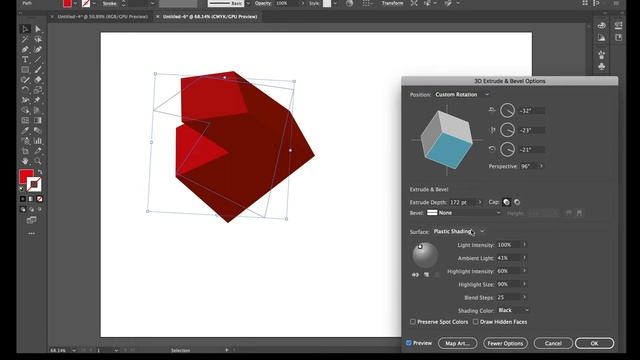640x360 pixels.
Task: Switch to the first Untitled RGB document tab
Action: (102, 17)
